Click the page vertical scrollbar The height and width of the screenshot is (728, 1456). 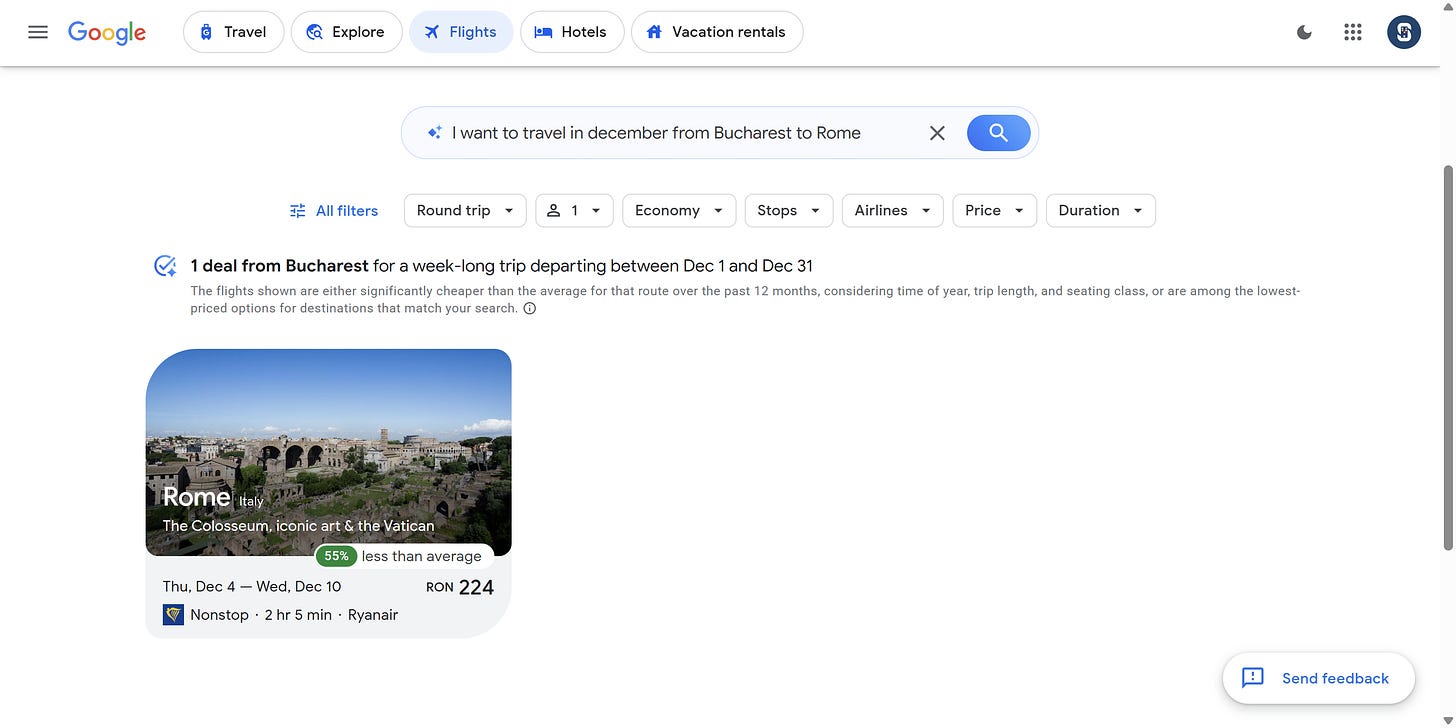[1449, 357]
